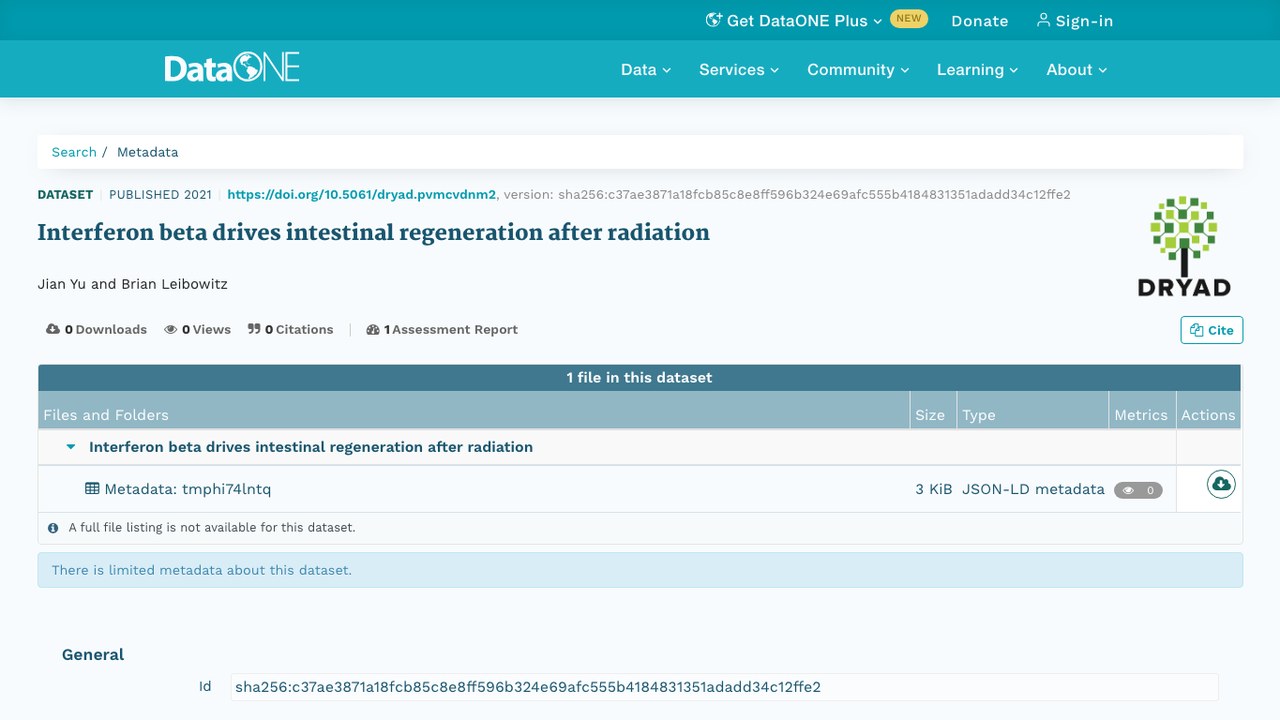Image resolution: width=1280 pixels, height=720 pixels.
Task: Click the Cite button
Action: point(1212,330)
